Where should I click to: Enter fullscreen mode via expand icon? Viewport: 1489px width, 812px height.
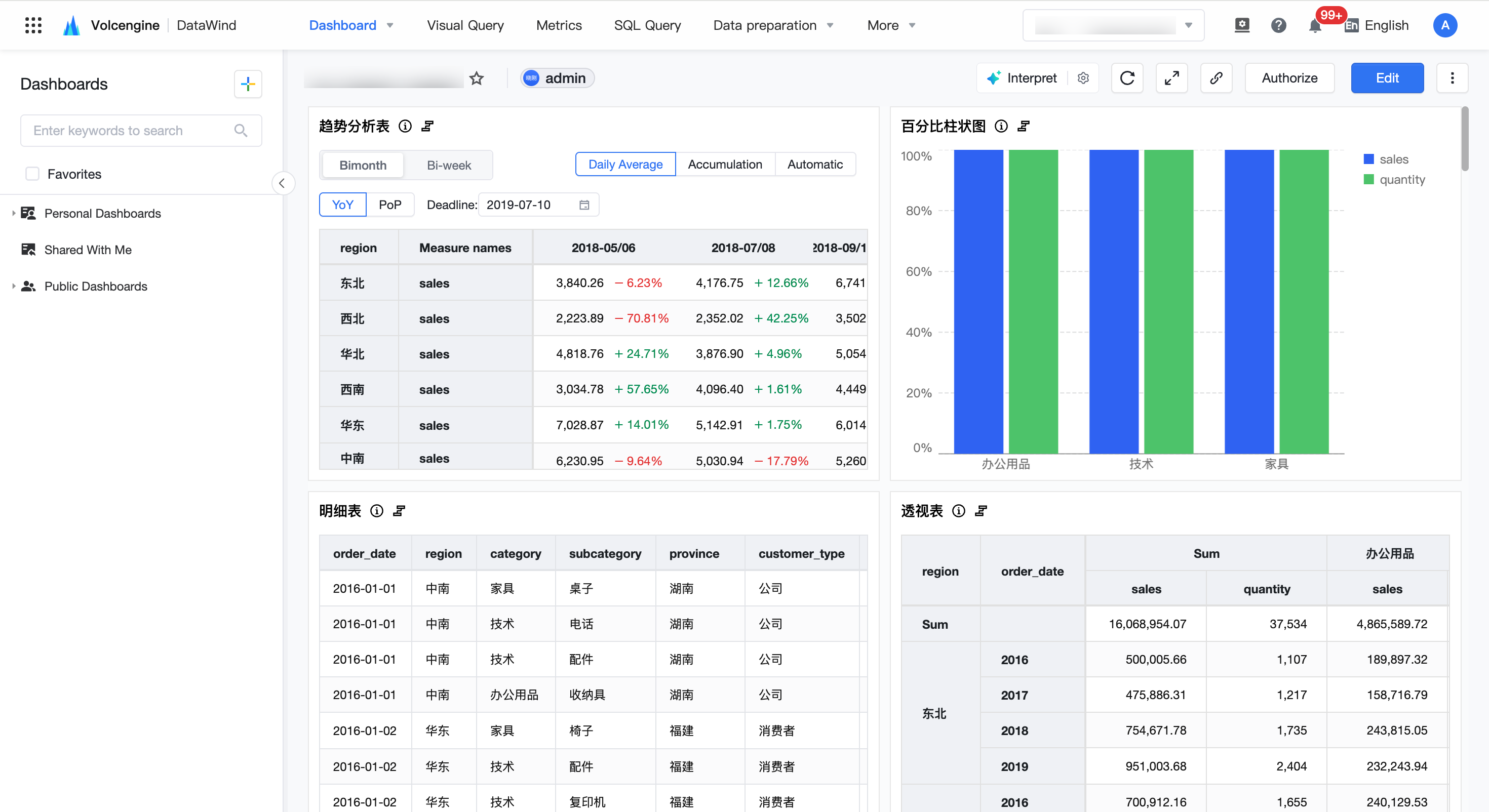[x=1171, y=78]
